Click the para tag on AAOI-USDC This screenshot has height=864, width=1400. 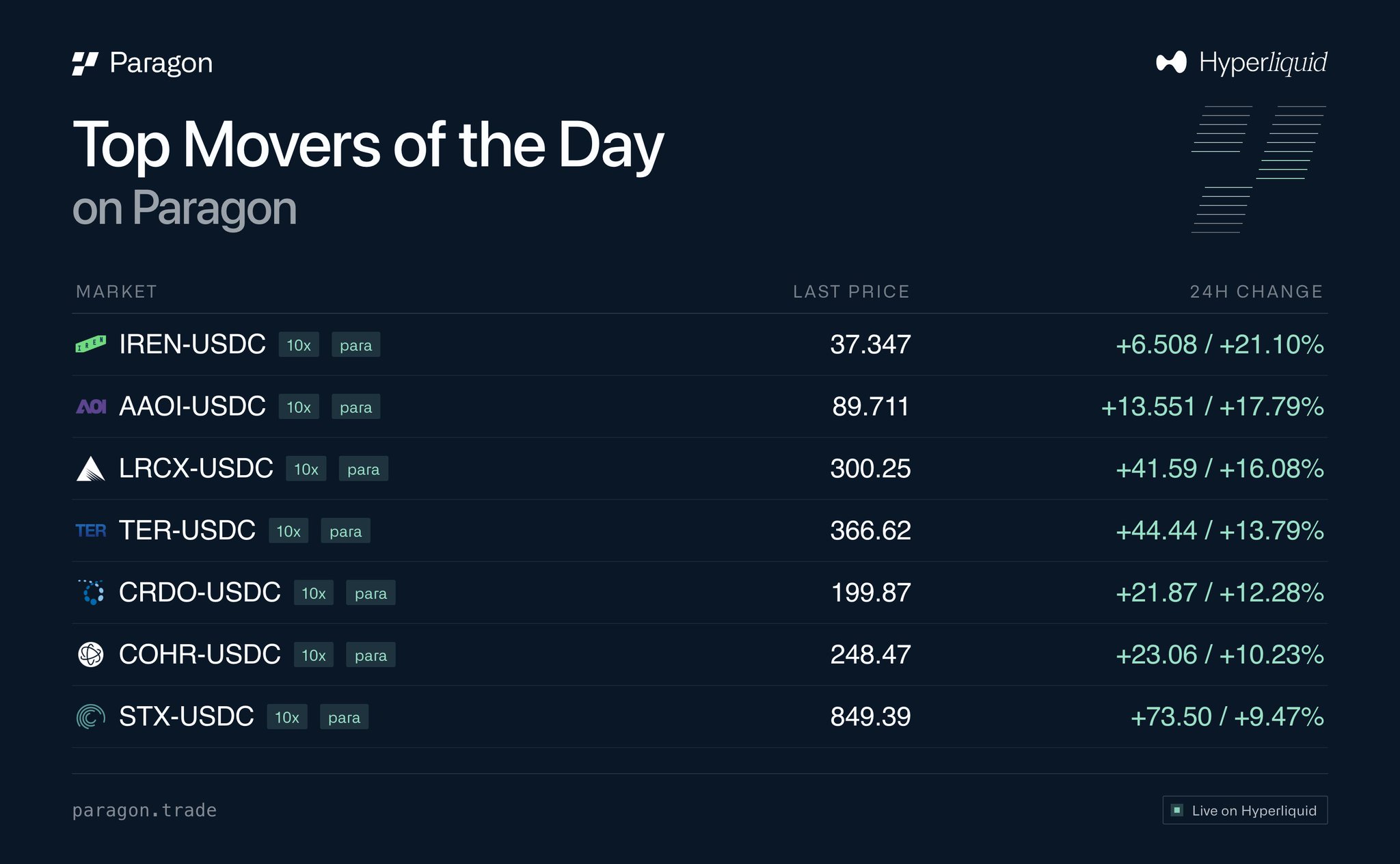tap(356, 407)
